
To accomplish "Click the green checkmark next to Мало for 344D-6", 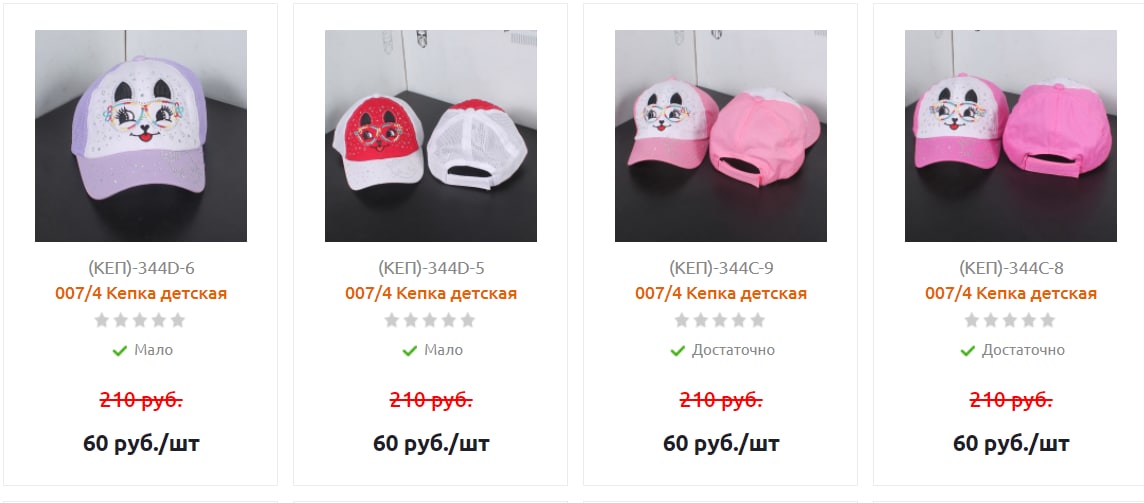I will pos(120,350).
